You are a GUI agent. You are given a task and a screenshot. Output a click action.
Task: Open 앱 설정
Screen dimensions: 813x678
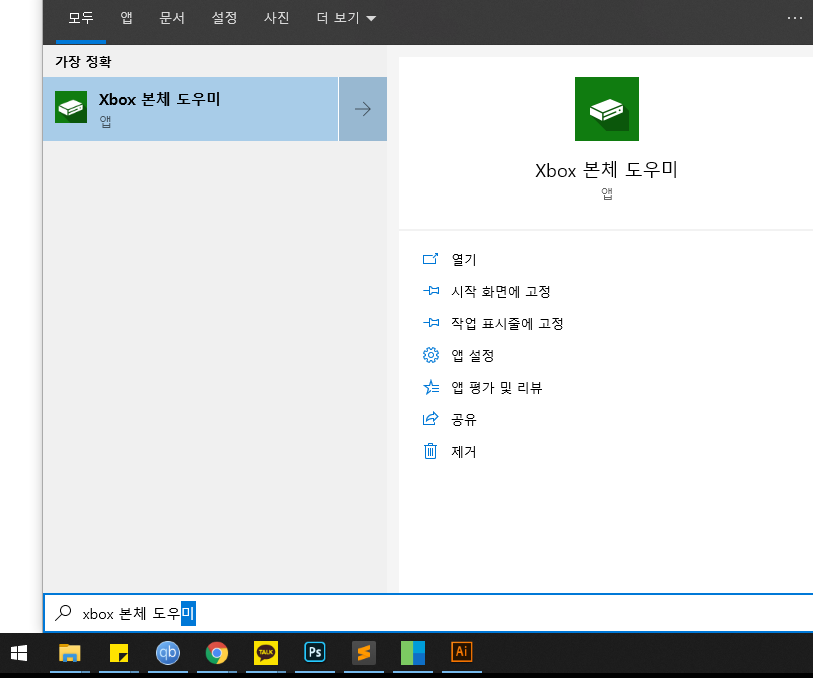coord(472,356)
